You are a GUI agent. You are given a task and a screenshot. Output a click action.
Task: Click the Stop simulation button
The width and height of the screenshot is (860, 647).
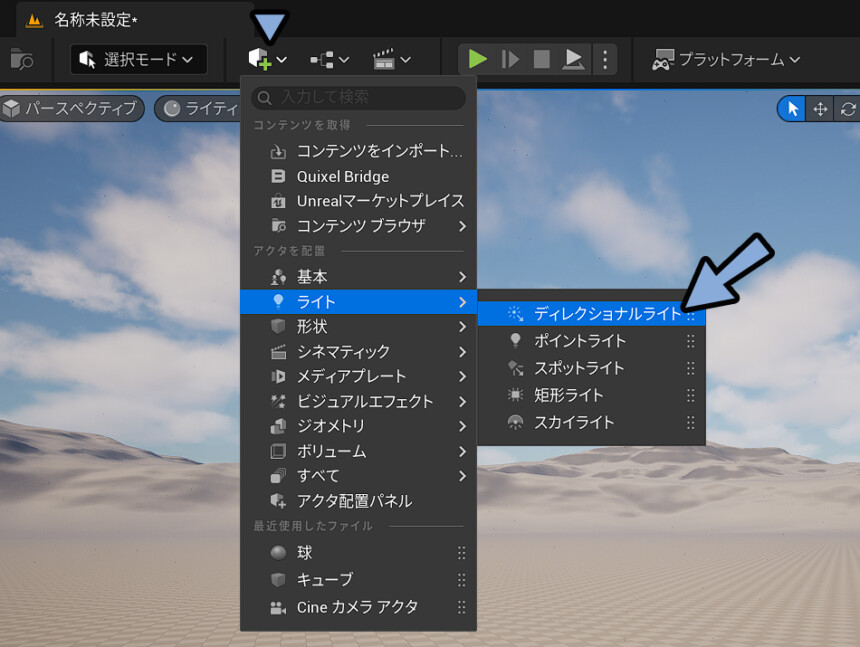tap(541, 59)
